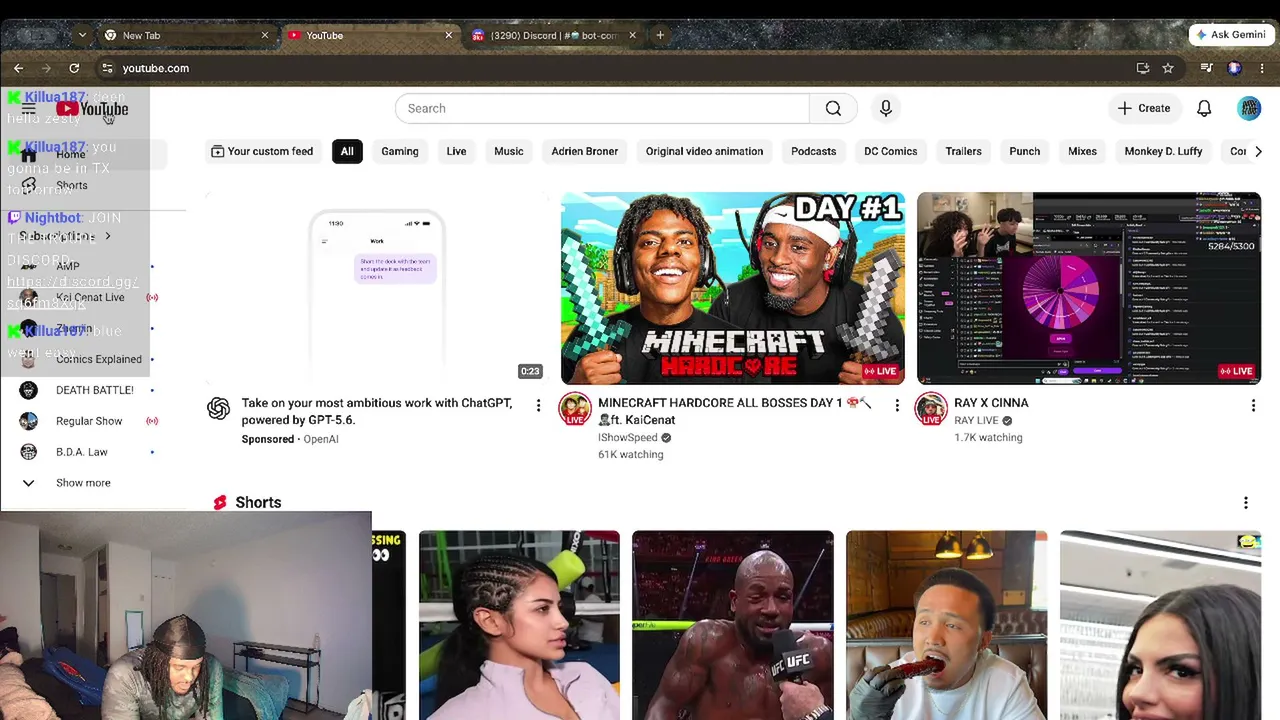Open the Chrome profile avatar

coord(1234,68)
